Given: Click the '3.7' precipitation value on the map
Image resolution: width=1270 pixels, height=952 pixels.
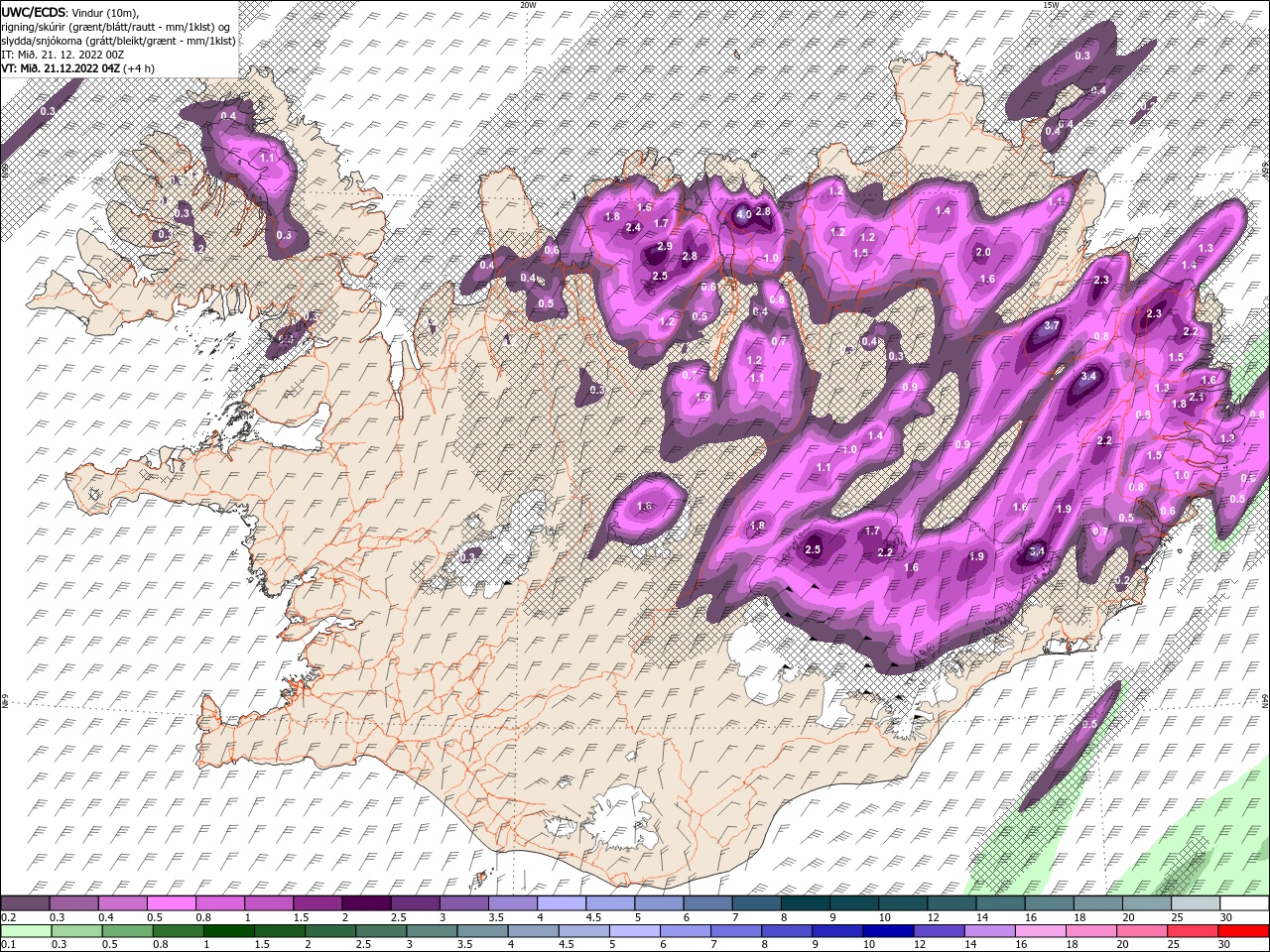Looking at the screenshot, I should point(1053,326).
